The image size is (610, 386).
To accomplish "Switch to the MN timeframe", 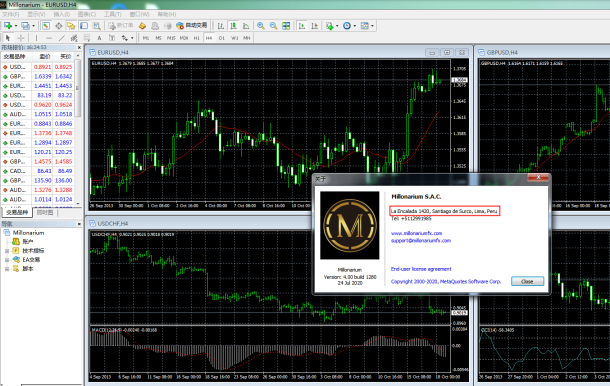I will tap(247, 38).
